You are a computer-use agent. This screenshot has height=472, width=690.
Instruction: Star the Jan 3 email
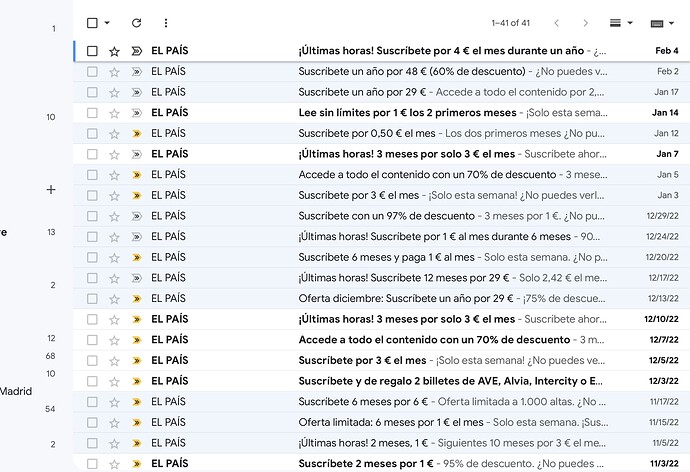click(x=114, y=196)
